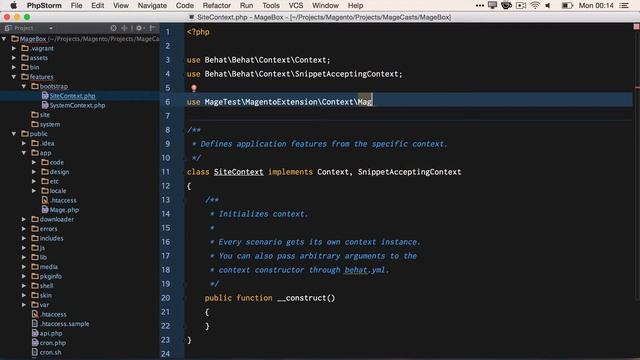Expand the design folder
Viewport: 640px width, 360px height.
click(x=34, y=171)
